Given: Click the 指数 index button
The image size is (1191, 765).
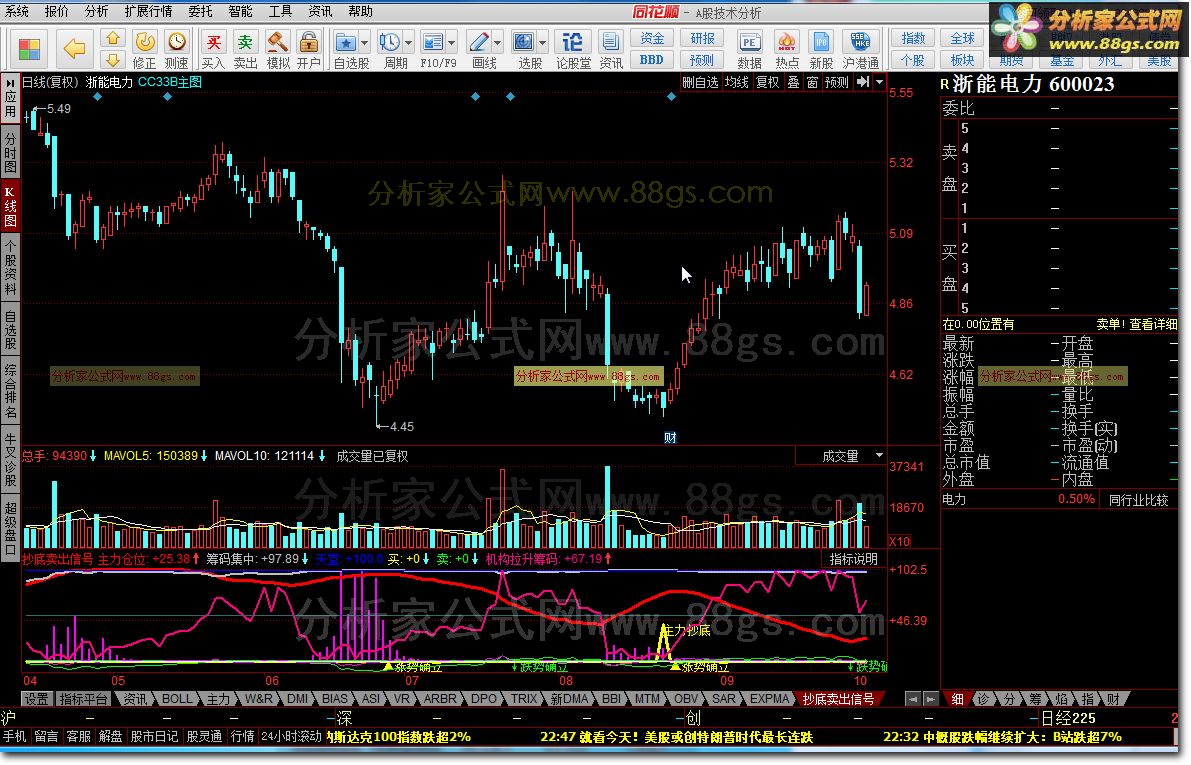Looking at the screenshot, I should coord(912,39).
